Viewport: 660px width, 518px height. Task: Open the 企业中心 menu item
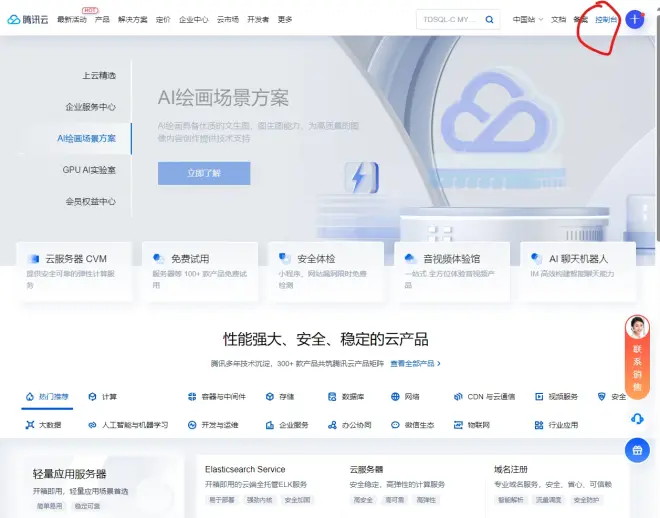pos(194,19)
